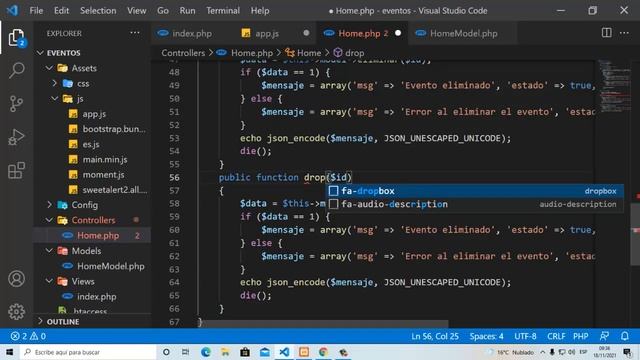Open HomeModel.php in explorer tree
Image resolution: width=640 pixels, height=360 pixels.
tap(110, 266)
